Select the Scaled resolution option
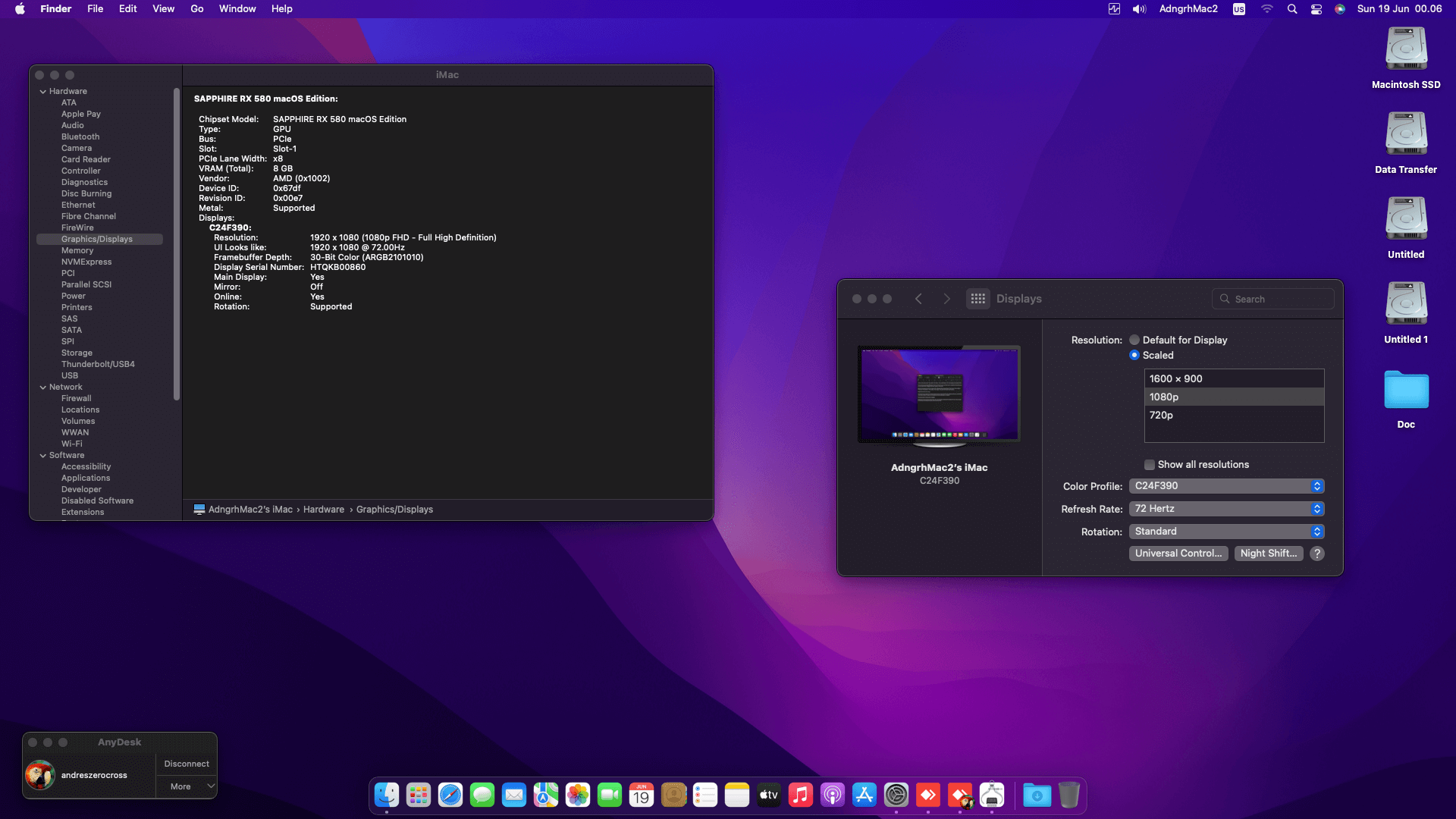The image size is (1456, 819). pyautogui.click(x=1134, y=355)
